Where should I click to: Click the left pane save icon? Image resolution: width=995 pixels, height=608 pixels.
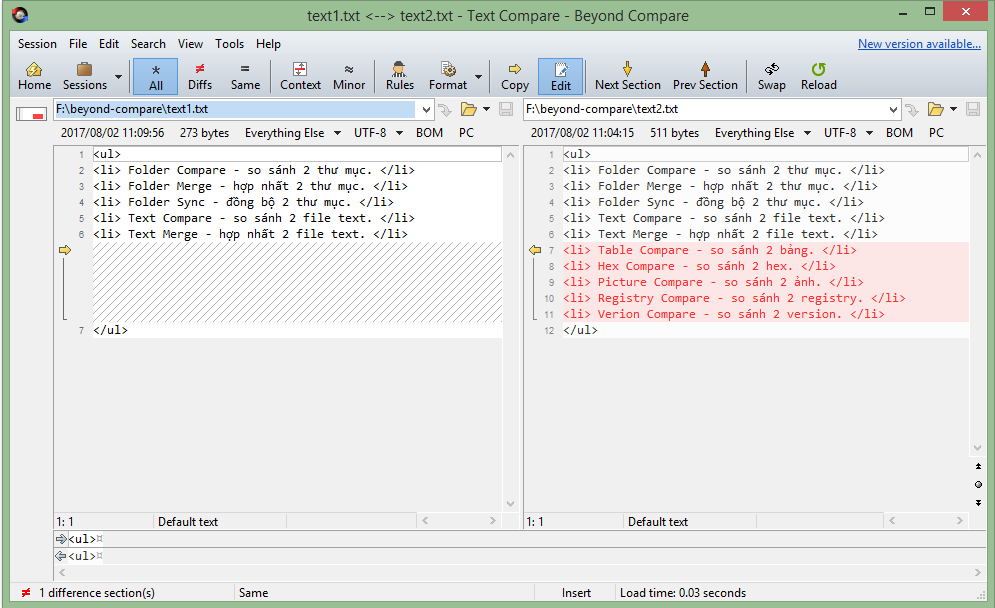pyautogui.click(x=506, y=109)
